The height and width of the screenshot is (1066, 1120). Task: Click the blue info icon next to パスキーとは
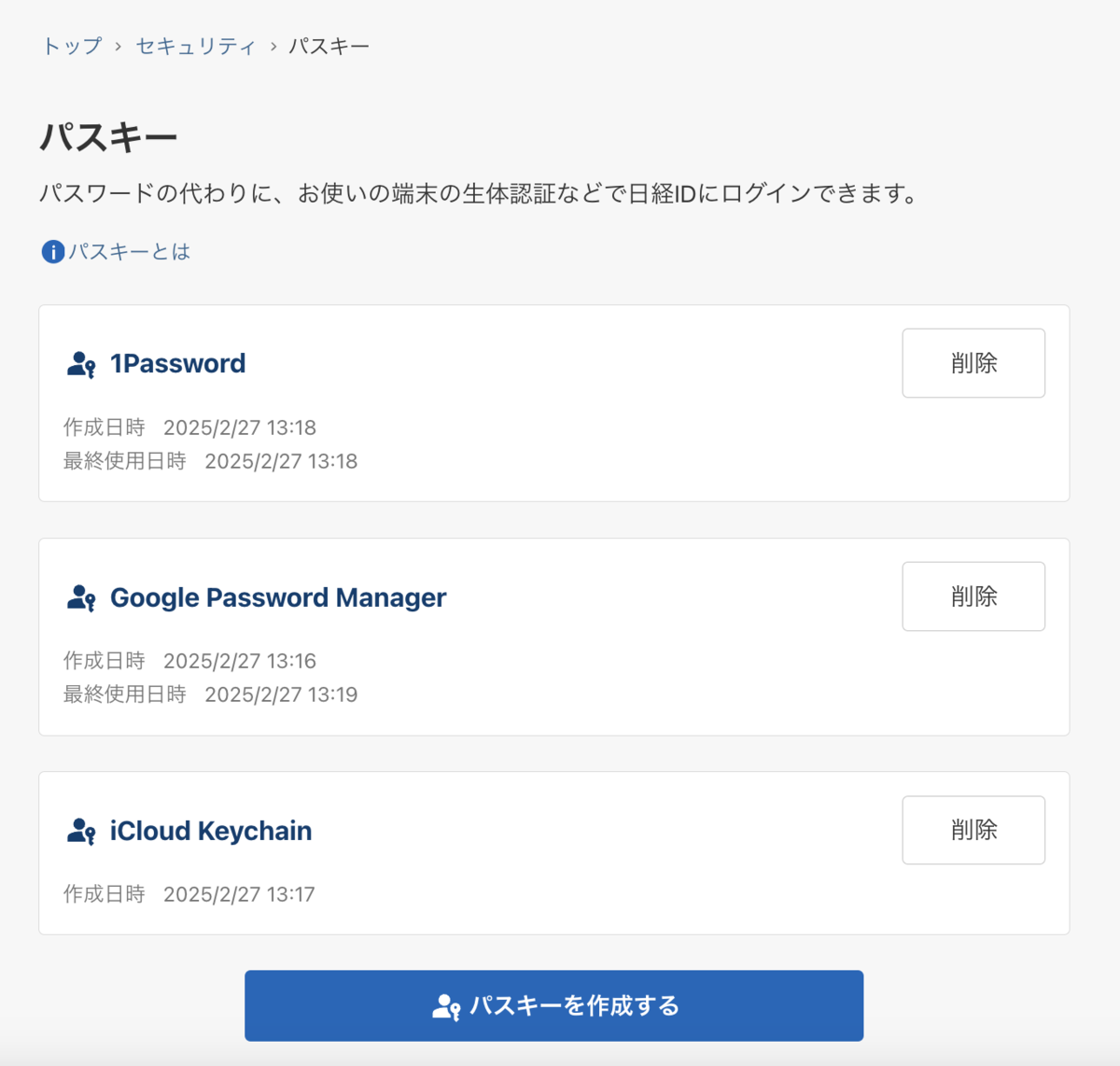click(53, 251)
